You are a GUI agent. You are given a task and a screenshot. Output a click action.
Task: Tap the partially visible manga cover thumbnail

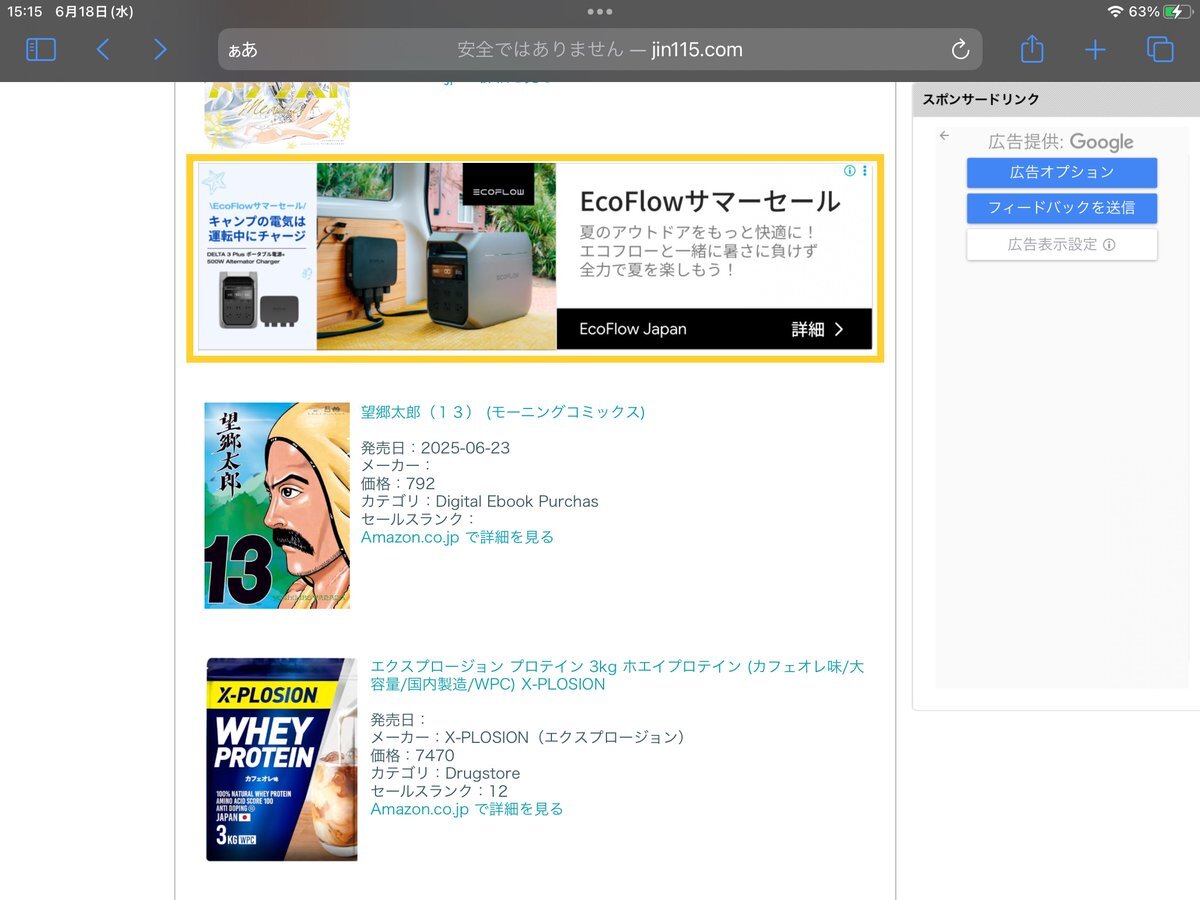[x=277, y=116]
